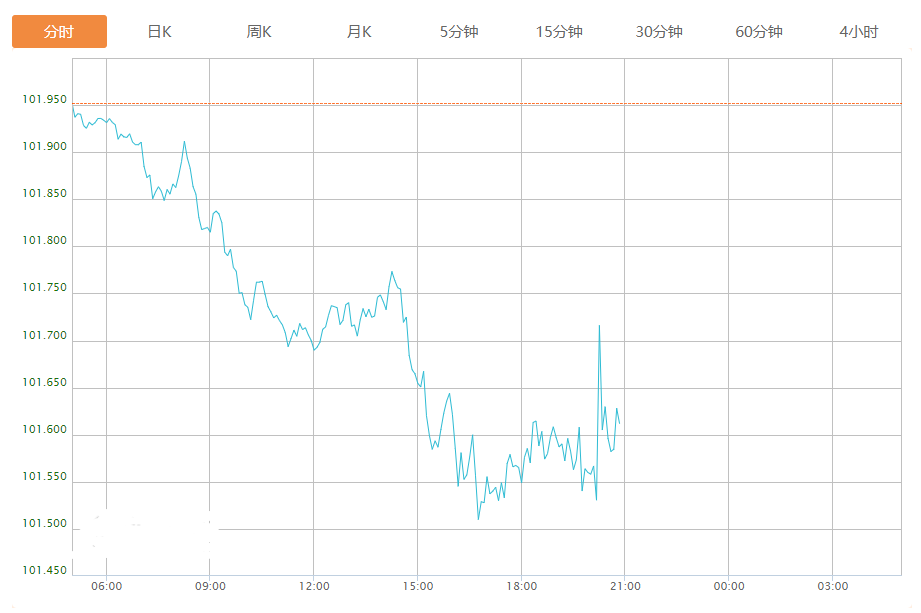The image size is (921, 613).
Task: Select the 分时 tab
Action: [x=59, y=32]
